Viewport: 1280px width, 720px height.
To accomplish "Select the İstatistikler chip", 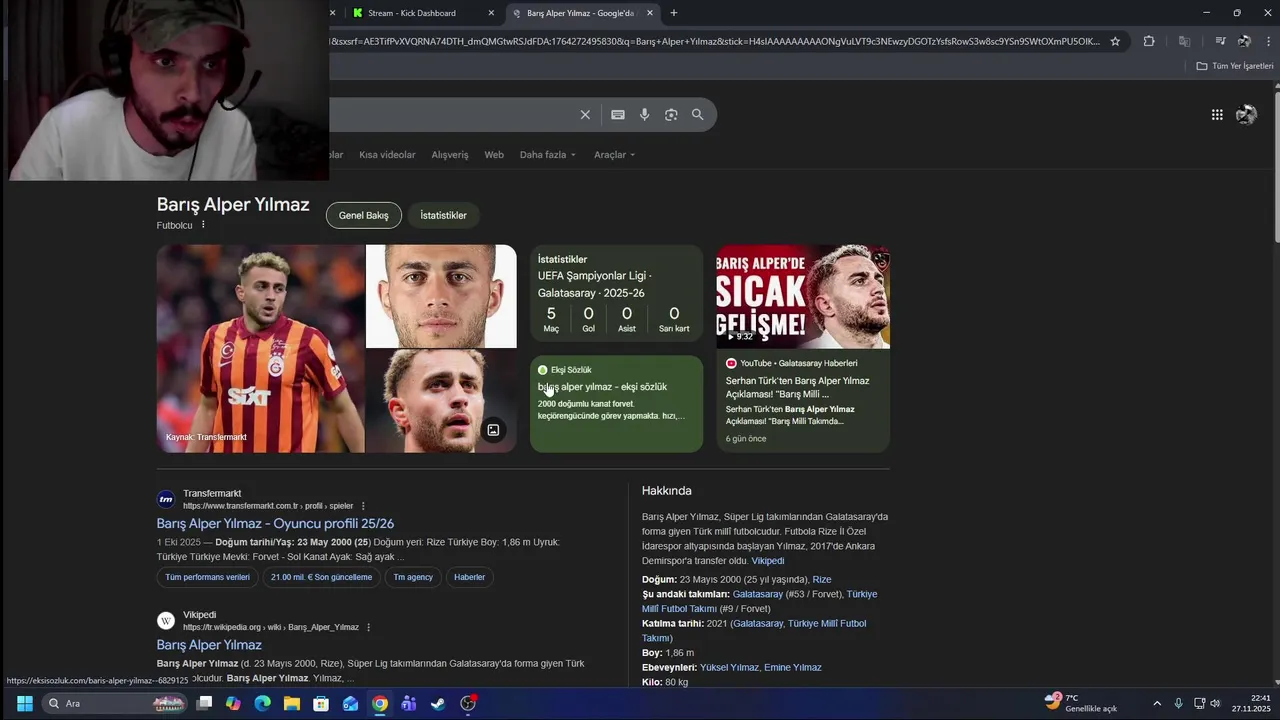I will click(443, 215).
